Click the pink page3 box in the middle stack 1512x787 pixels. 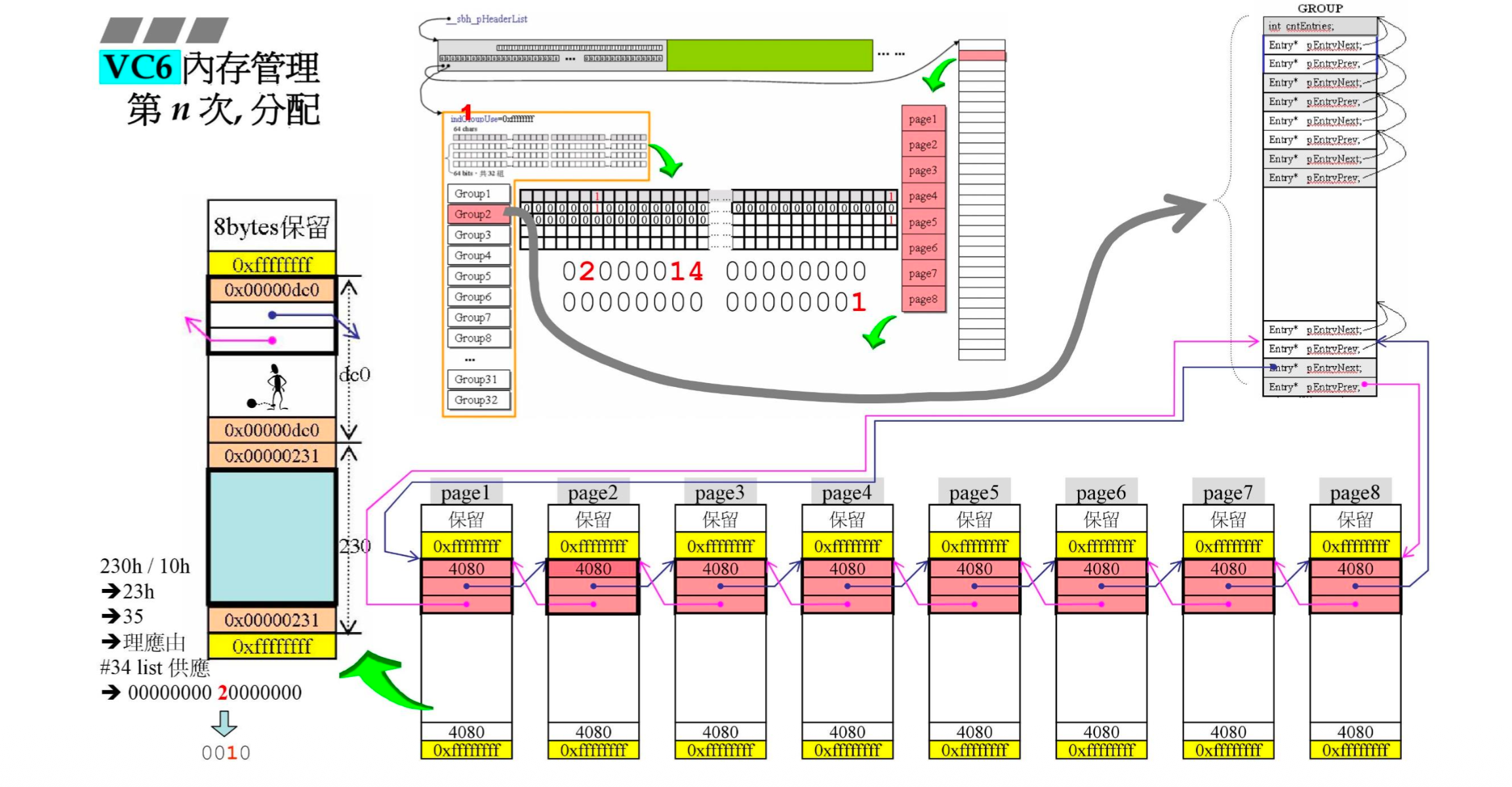point(923,171)
